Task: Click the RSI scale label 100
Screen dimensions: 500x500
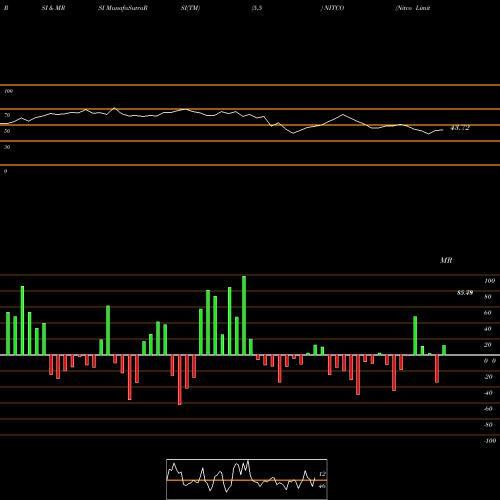Action: click(8, 91)
